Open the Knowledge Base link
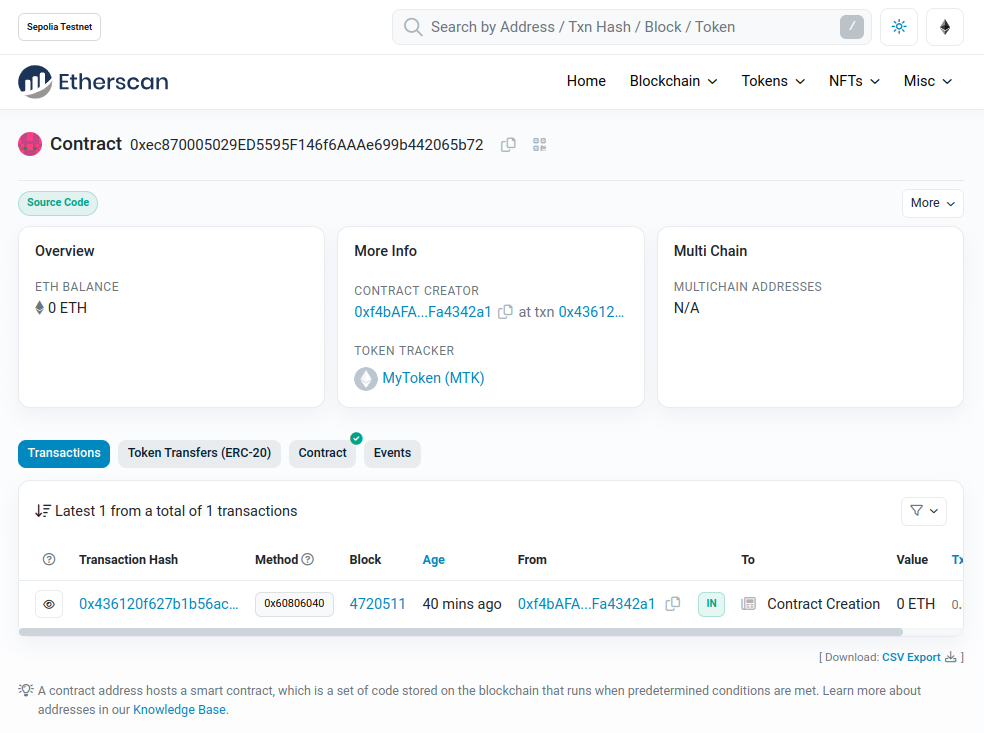 [x=179, y=710]
